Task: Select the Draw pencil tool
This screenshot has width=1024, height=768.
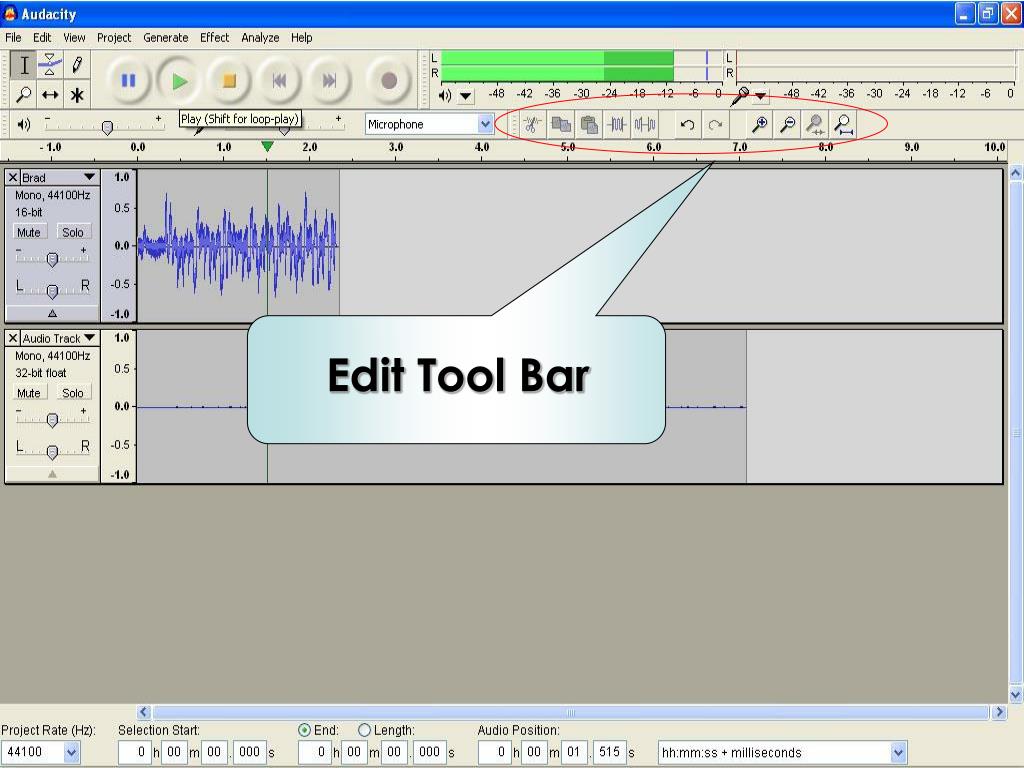Action: (77, 66)
